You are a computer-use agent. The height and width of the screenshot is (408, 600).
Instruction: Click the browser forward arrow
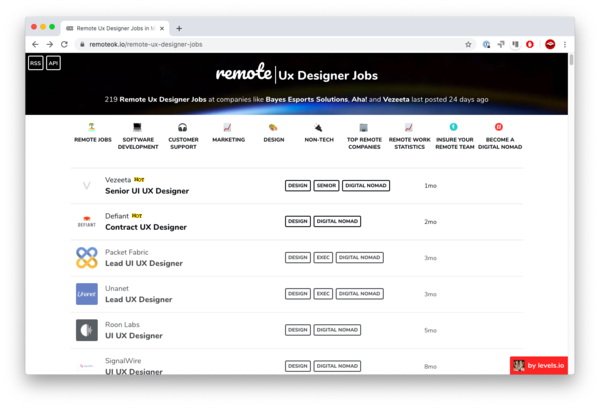[50, 44]
